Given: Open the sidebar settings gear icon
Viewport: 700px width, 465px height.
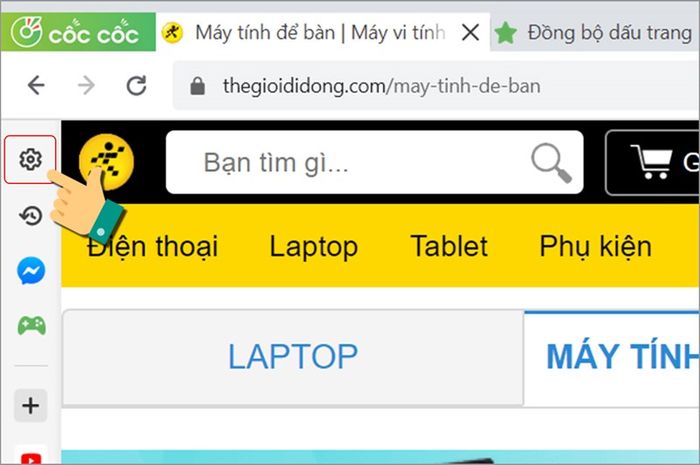Looking at the screenshot, I should coord(30,159).
